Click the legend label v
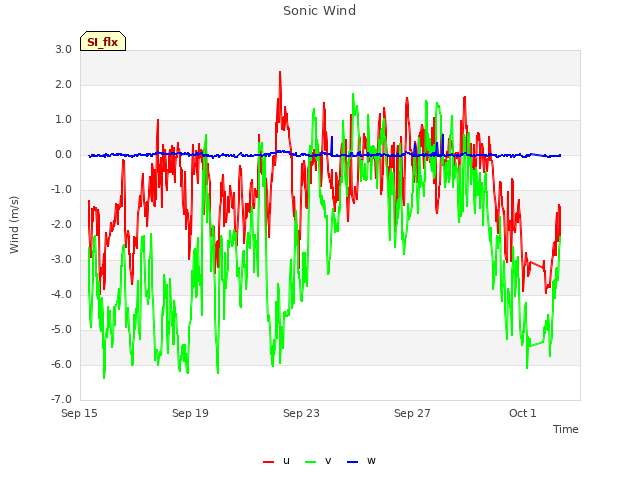The height and width of the screenshot is (480, 640). [x=328, y=461]
